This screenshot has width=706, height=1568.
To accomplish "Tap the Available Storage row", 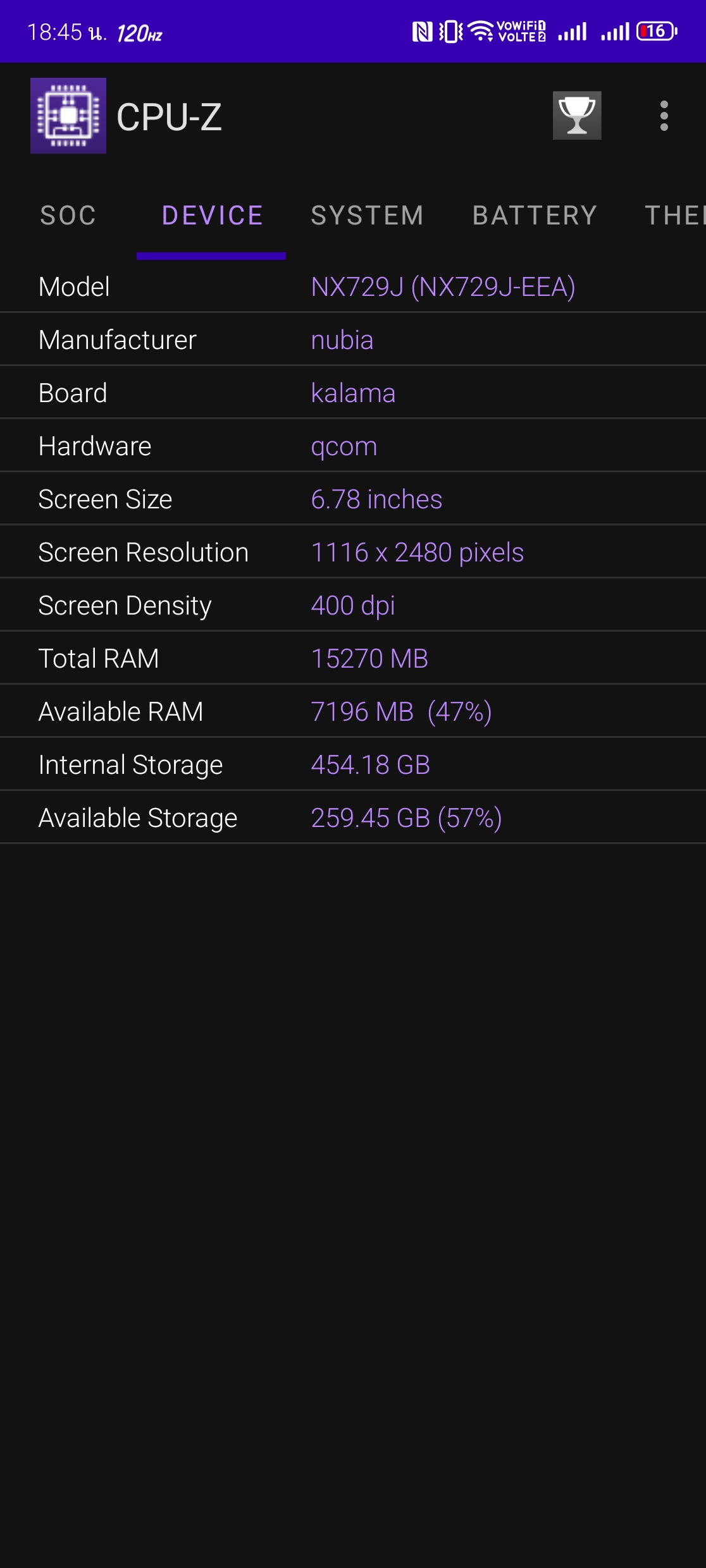I will click(x=353, y=818).
